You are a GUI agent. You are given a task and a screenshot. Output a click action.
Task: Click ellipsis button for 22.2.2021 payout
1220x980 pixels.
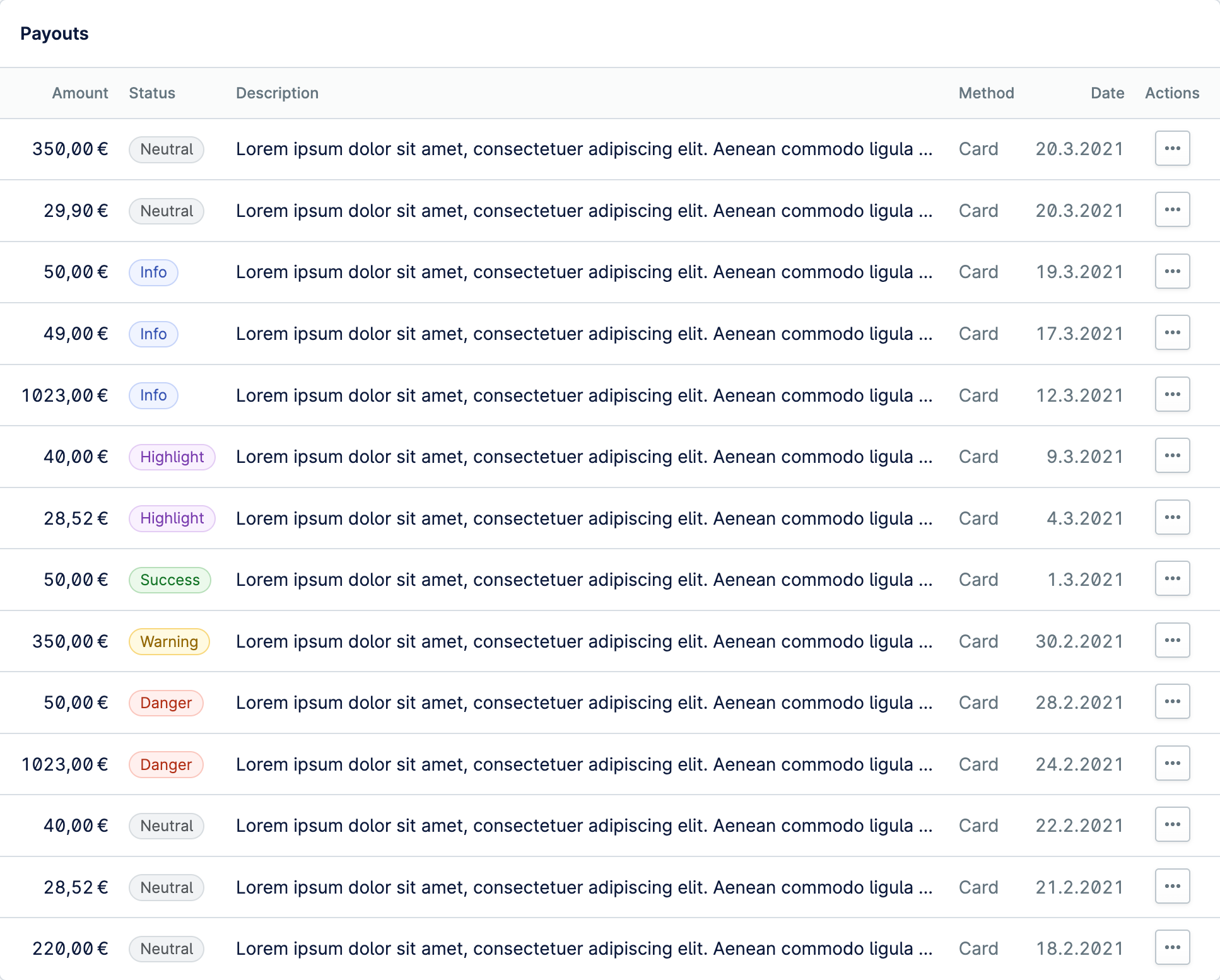tap(1172, 824)
